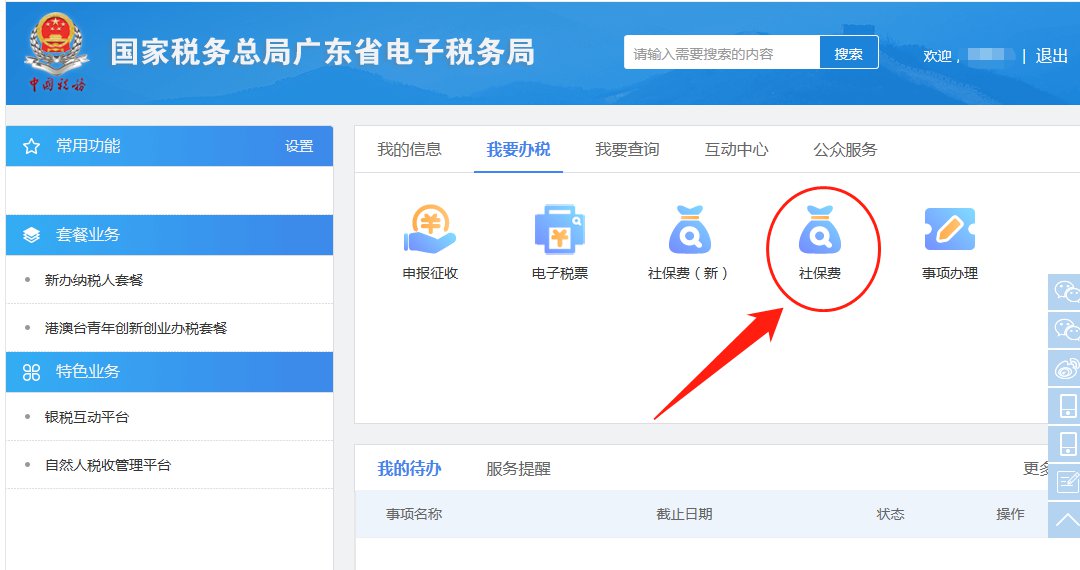Click the 截止日期 column header
Screen dimensions: 1080x570
coord(684,514)
